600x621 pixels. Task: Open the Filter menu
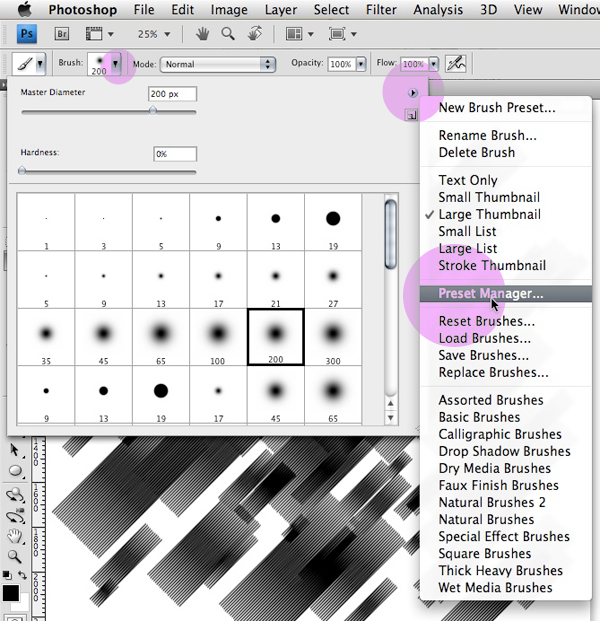point(381,9)
